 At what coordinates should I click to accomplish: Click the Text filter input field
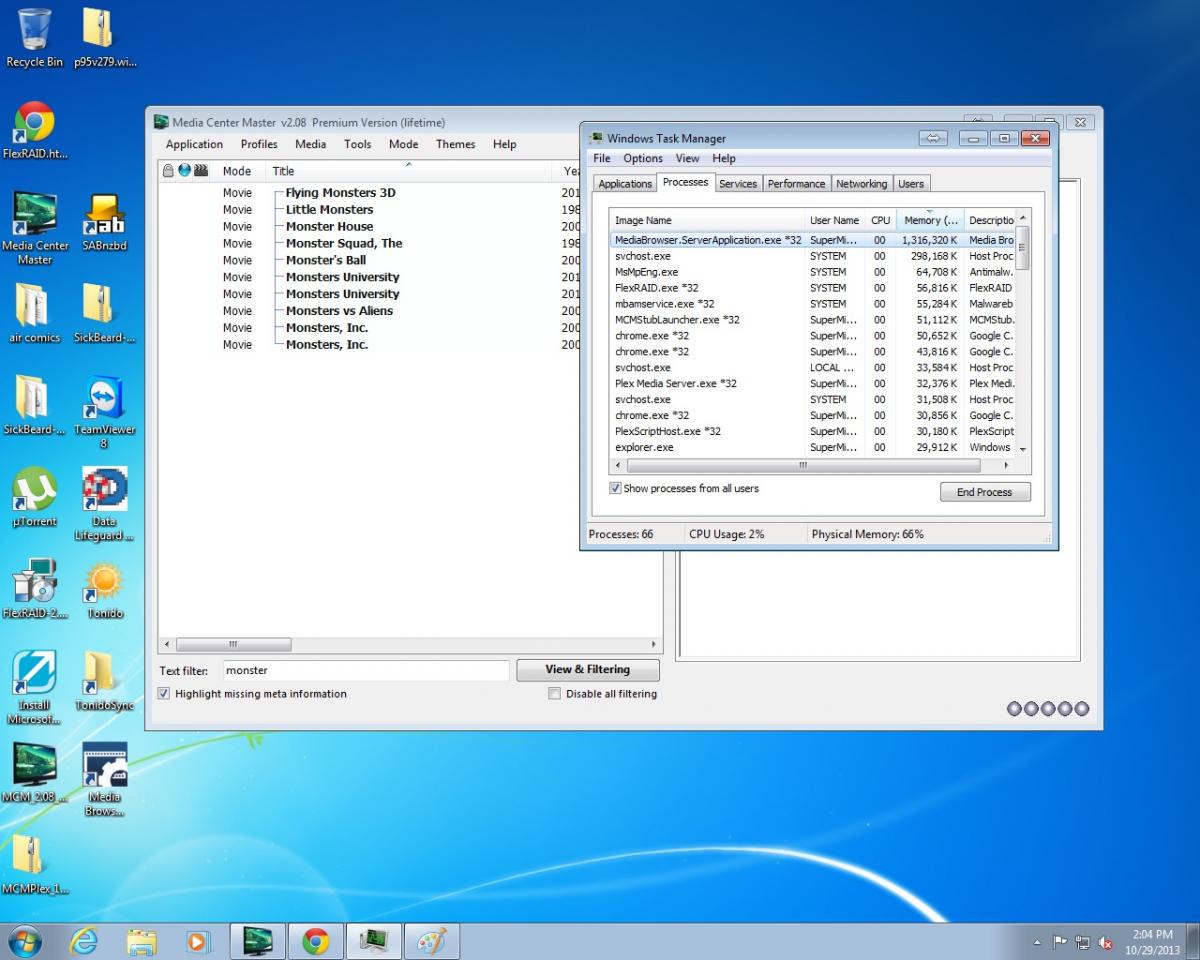364,670
